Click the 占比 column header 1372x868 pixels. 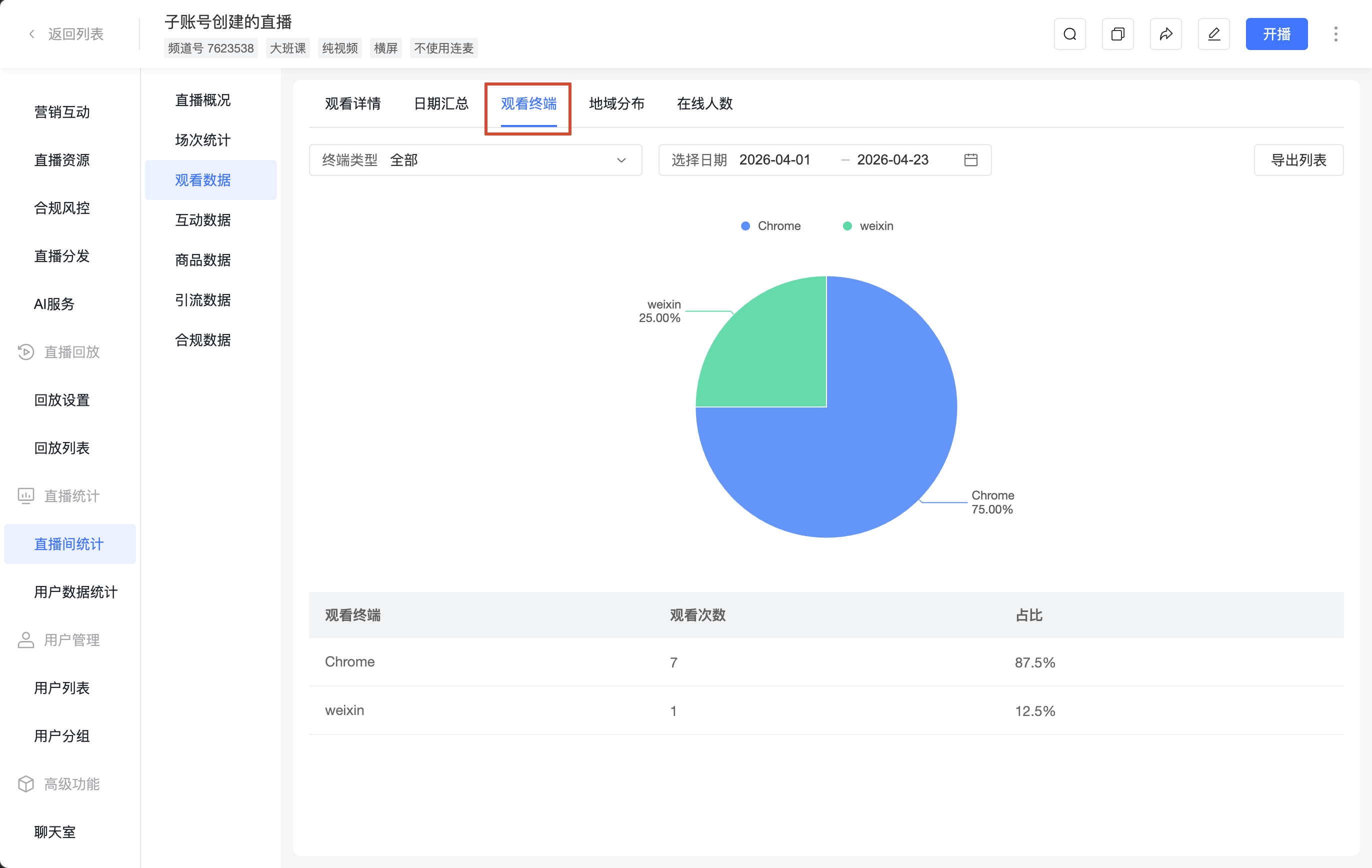click(x=1028, y=615)
